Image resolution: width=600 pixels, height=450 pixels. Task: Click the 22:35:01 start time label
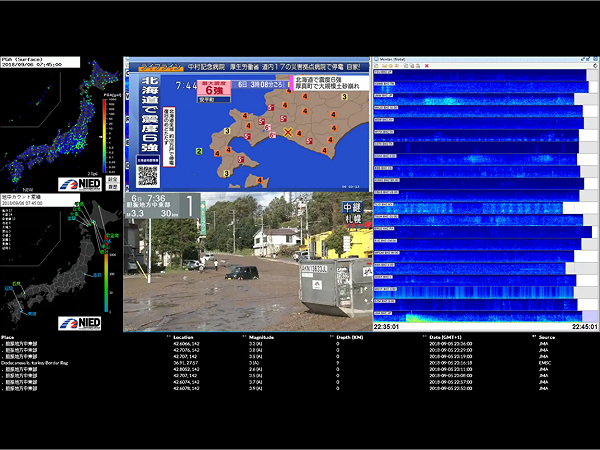click(387, 326)
